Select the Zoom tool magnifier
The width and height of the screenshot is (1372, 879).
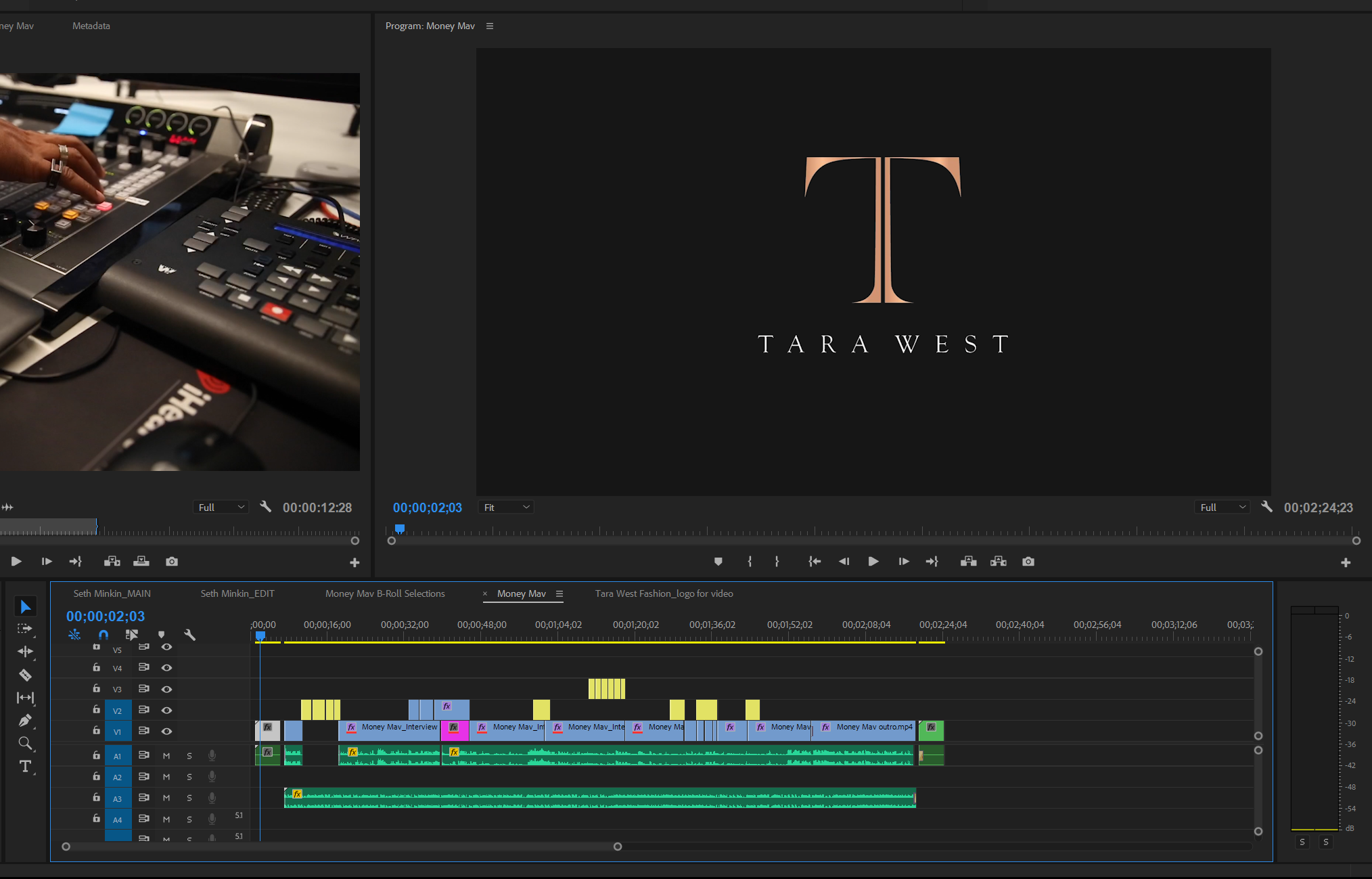[x=25, y=744]
